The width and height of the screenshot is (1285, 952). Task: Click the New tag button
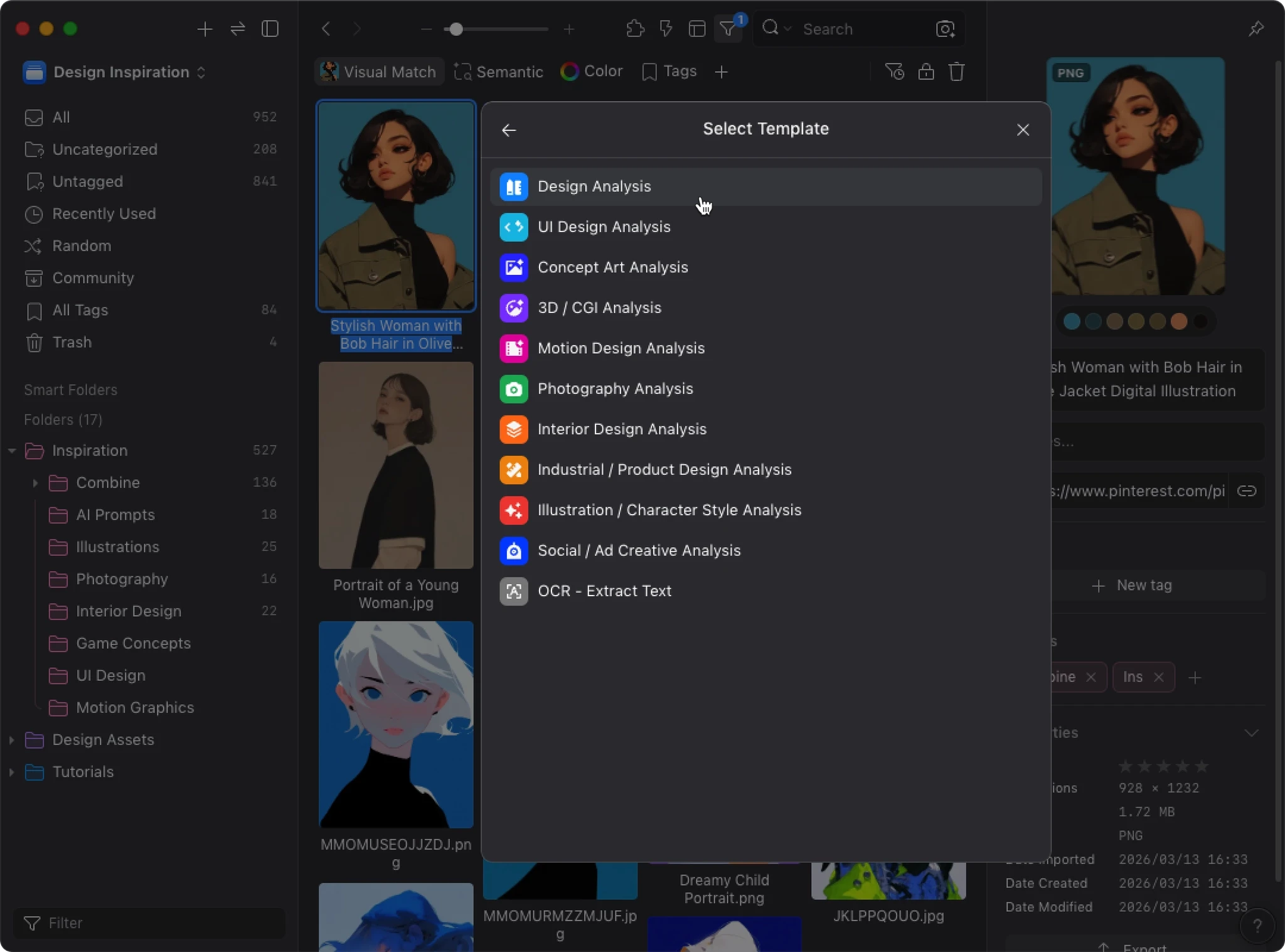point(1133,586)
